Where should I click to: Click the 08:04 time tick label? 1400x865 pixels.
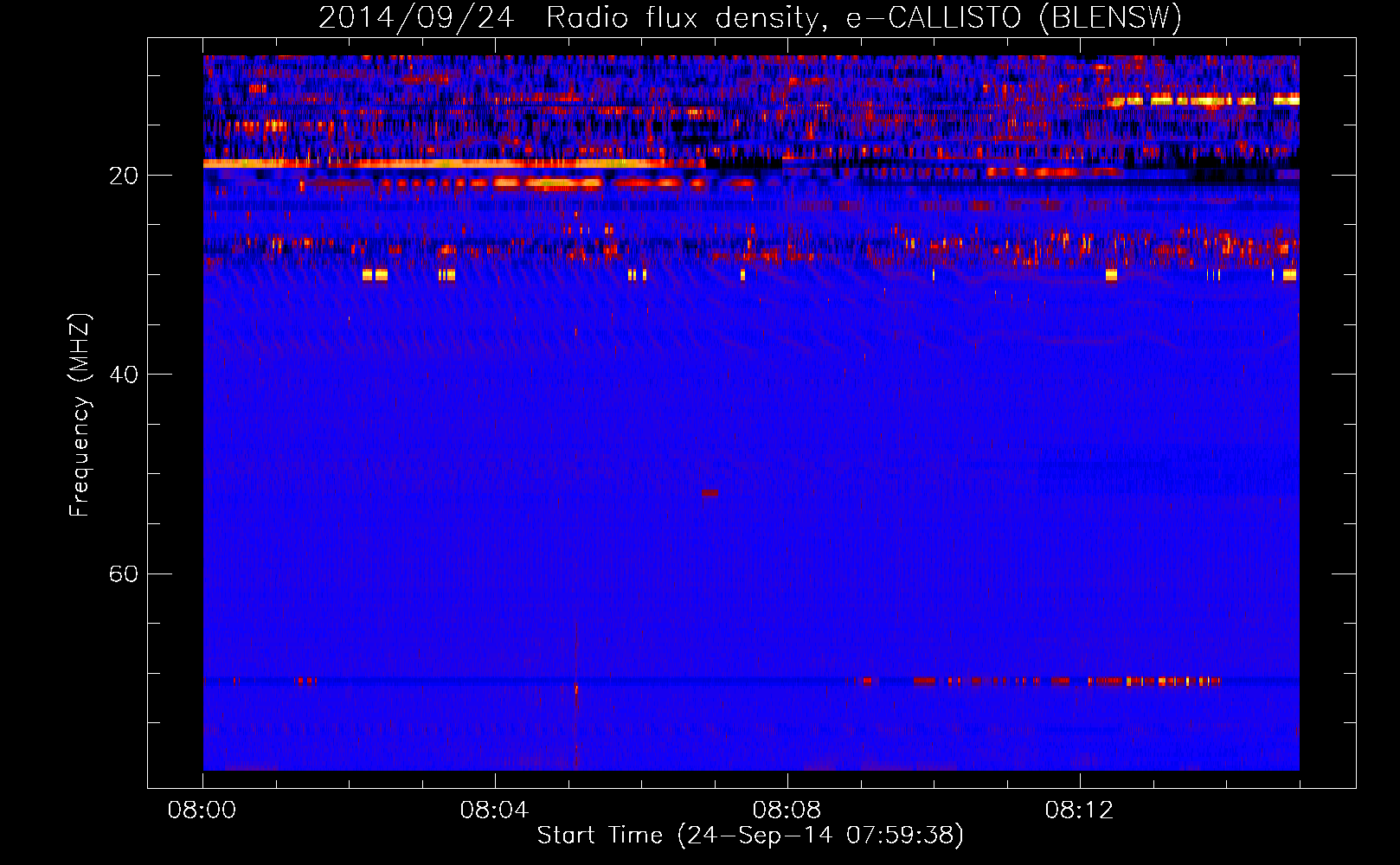495,811
